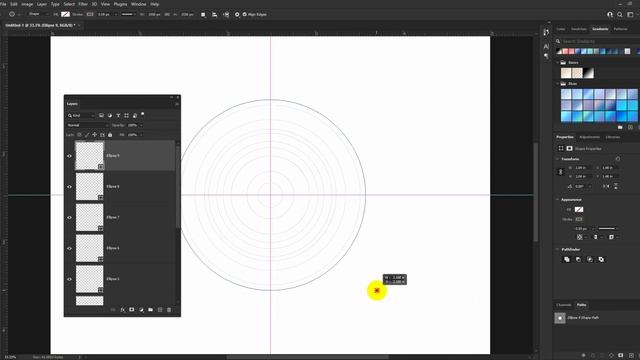Create new gradient group folder icon

[x=620, y=127]
